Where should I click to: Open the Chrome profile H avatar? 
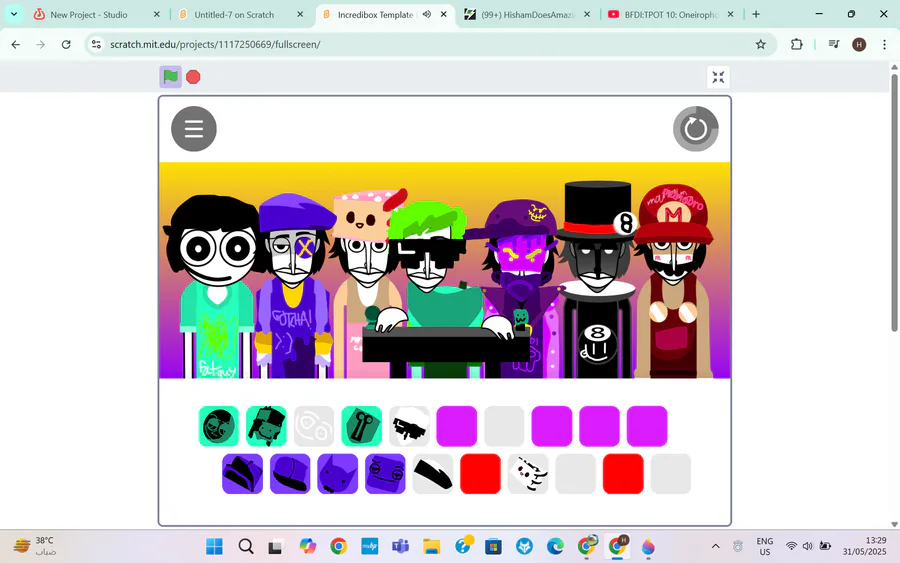(859, 44)
